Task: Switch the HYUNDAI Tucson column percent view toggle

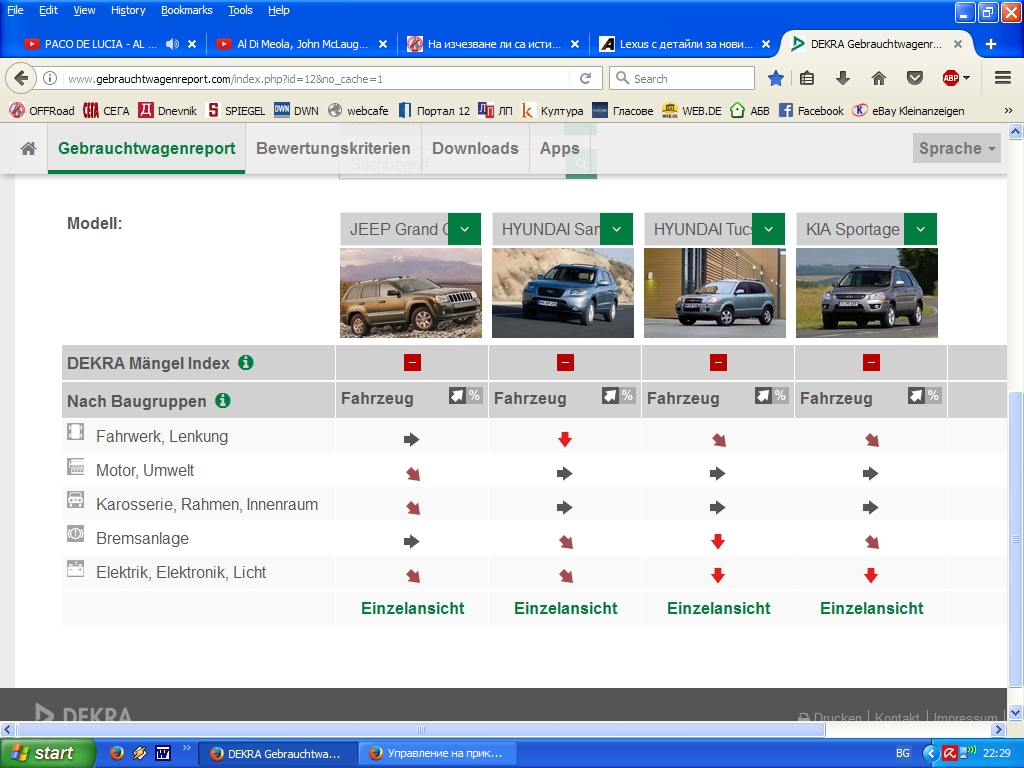Action: 771,396
